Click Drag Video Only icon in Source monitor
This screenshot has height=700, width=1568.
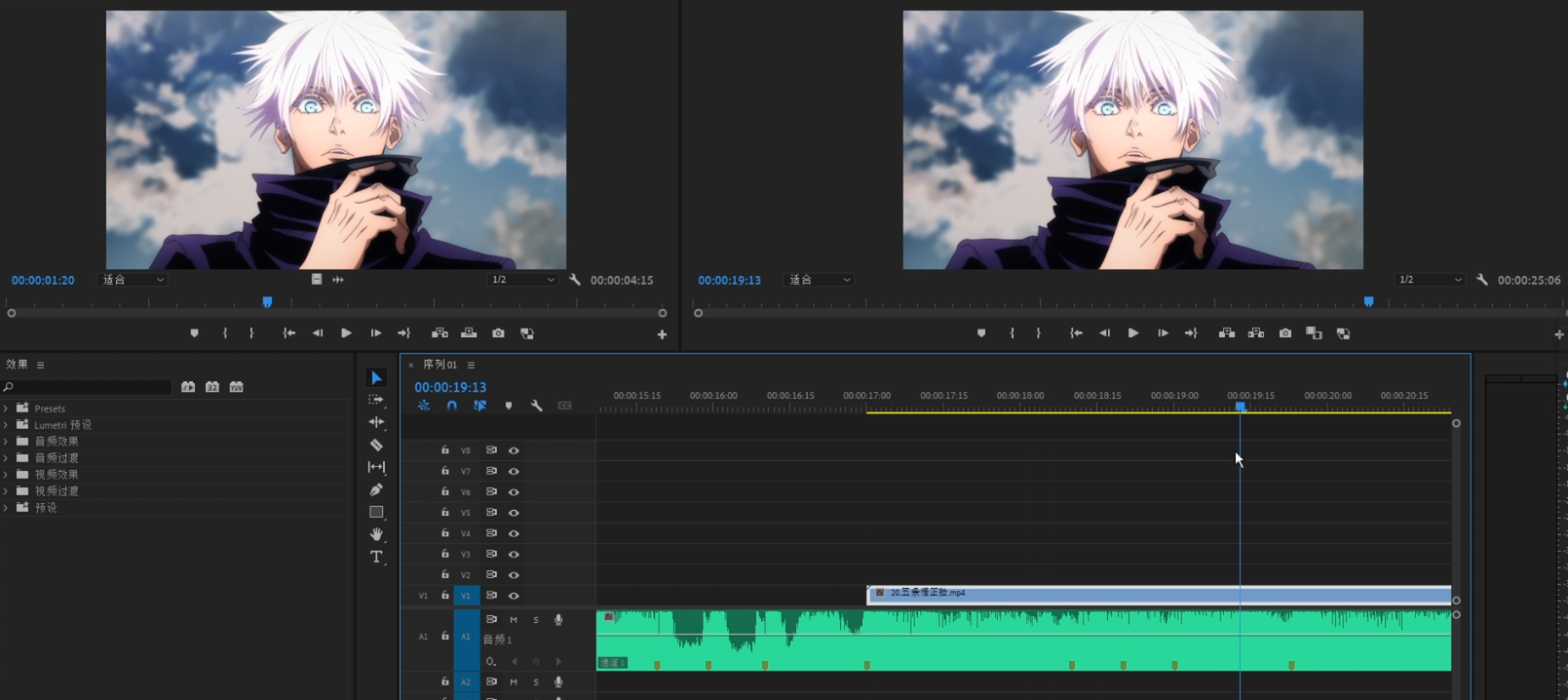point(317,280)
